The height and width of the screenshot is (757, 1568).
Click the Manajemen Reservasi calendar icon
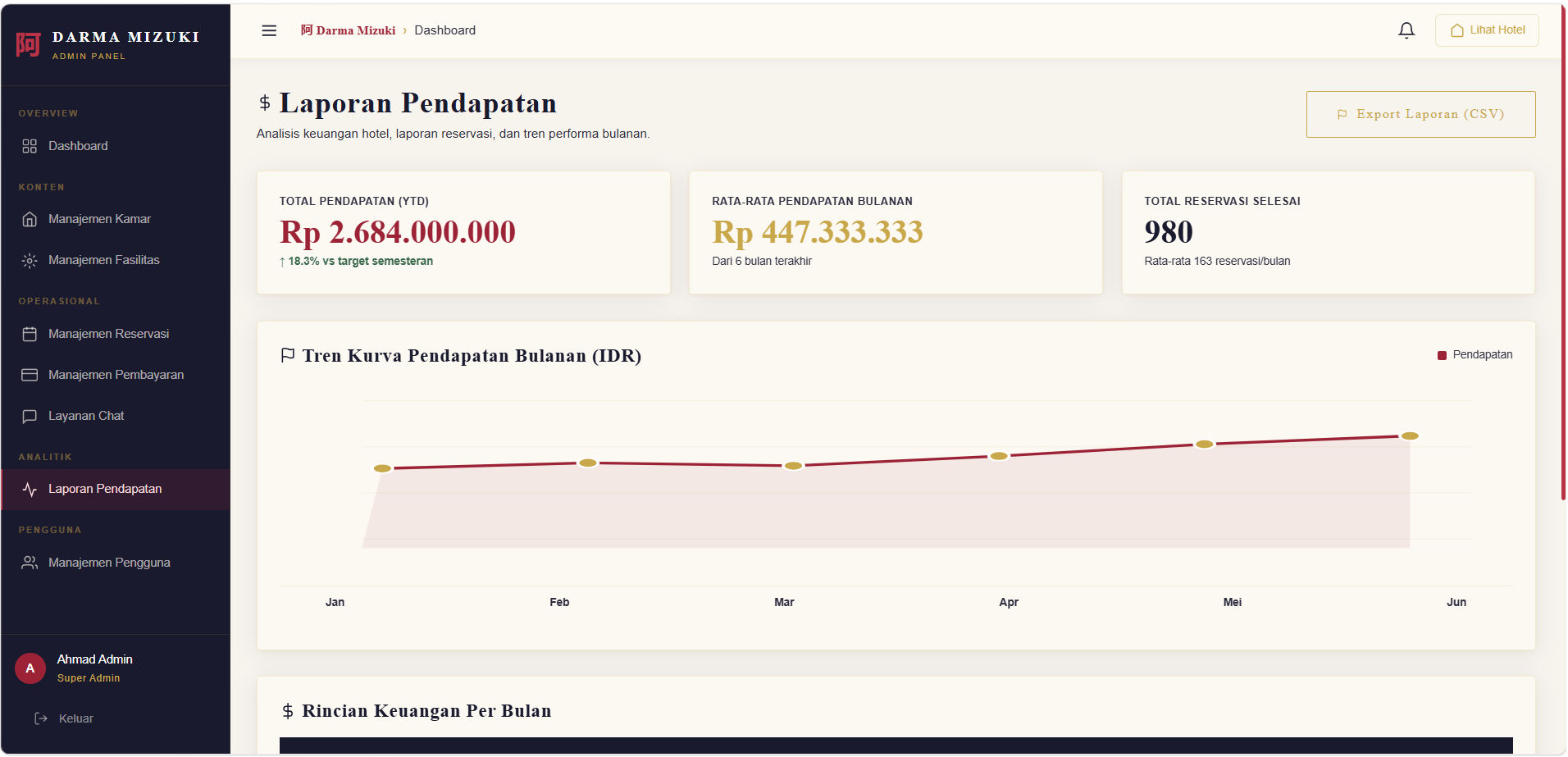[x=30, y=334]
